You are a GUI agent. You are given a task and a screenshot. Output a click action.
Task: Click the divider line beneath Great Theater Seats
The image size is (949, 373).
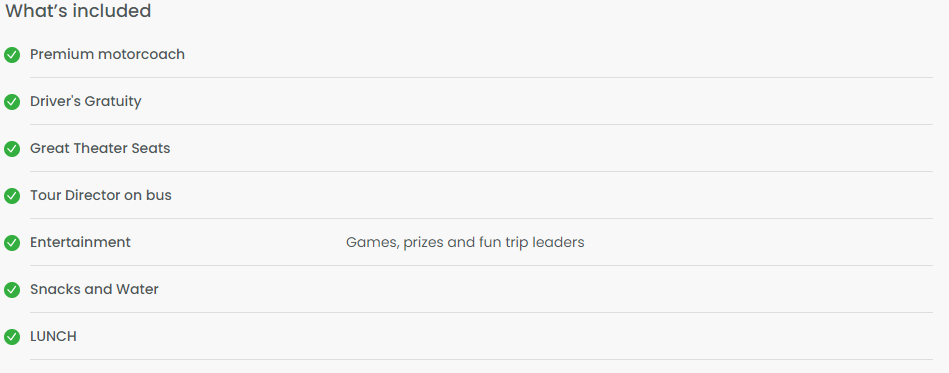(481, 171)
